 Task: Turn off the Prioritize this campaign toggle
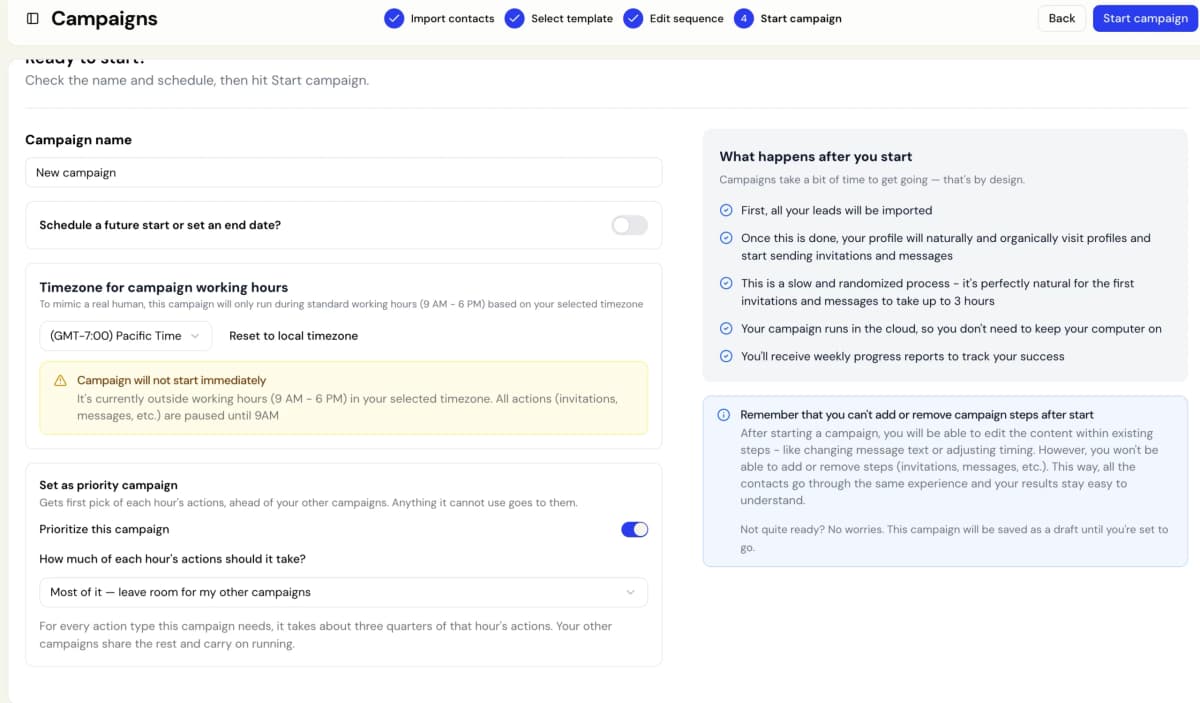click(635, 529)
